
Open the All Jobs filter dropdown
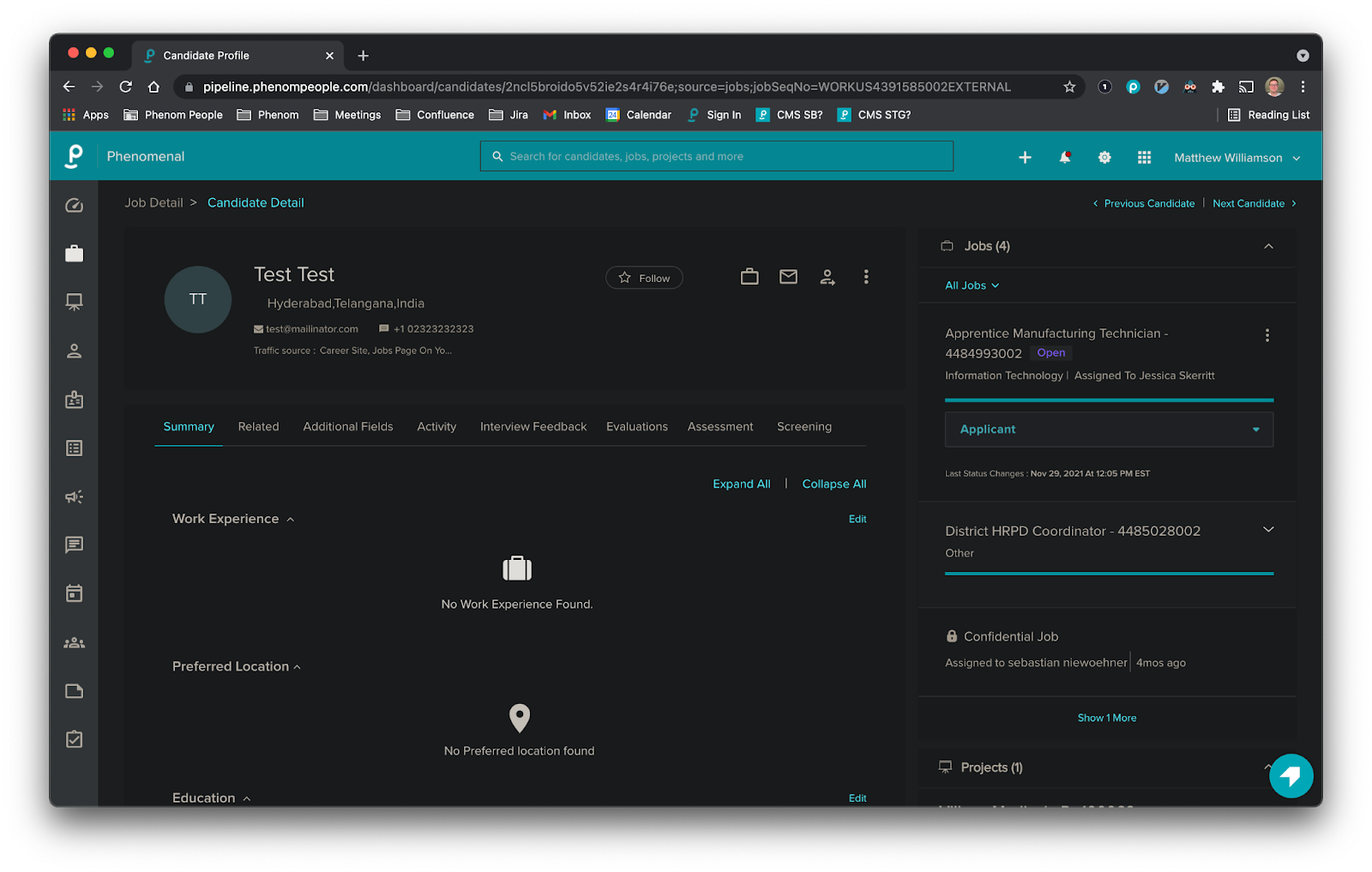click(972, 286)
